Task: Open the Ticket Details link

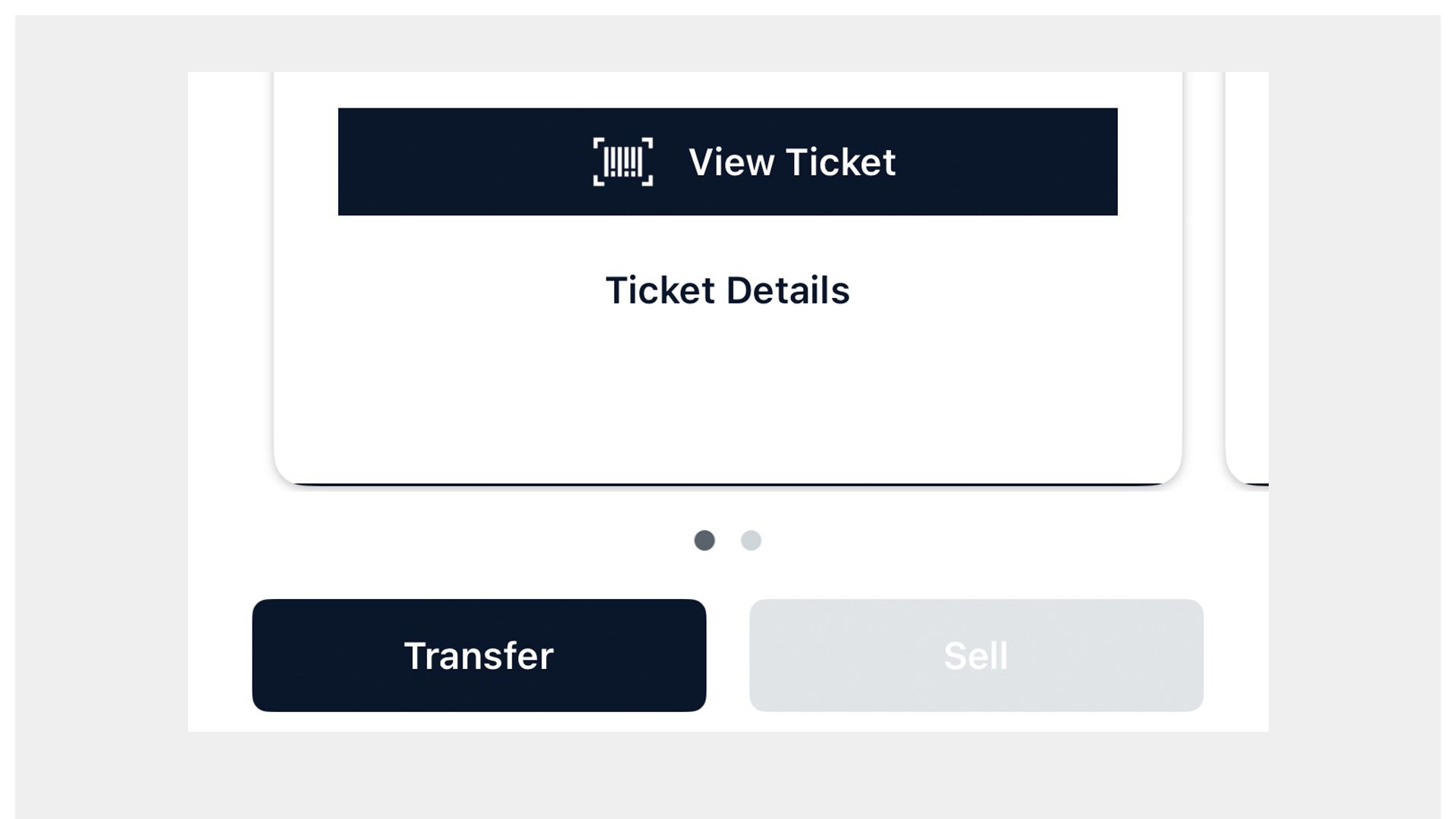Action: [727, 290]
